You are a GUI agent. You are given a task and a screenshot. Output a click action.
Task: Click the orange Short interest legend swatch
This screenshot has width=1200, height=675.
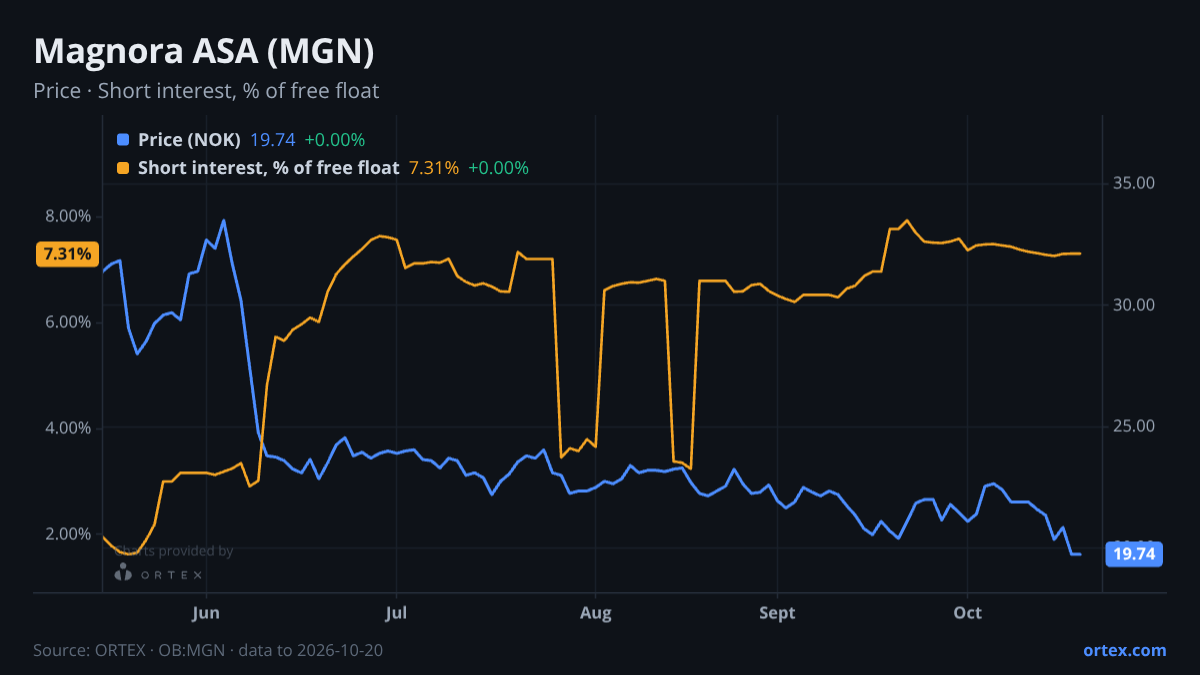123,168
